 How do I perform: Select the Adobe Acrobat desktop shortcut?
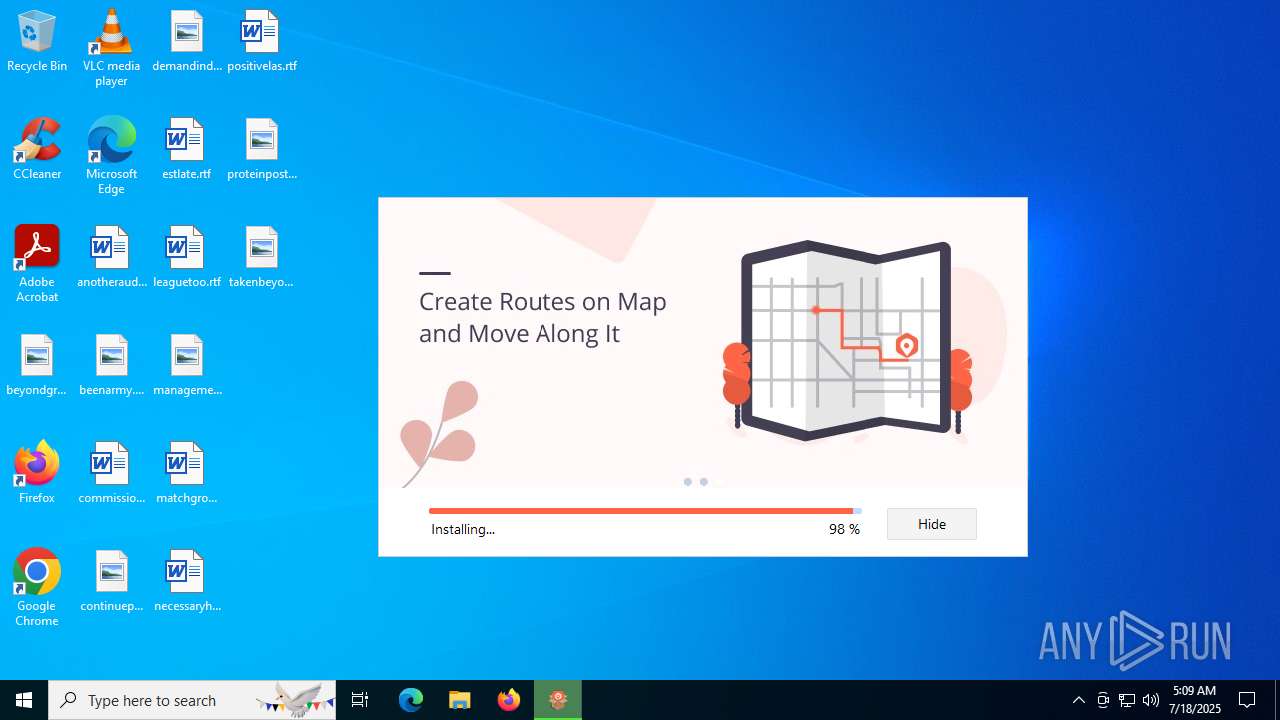click(37, 264)
